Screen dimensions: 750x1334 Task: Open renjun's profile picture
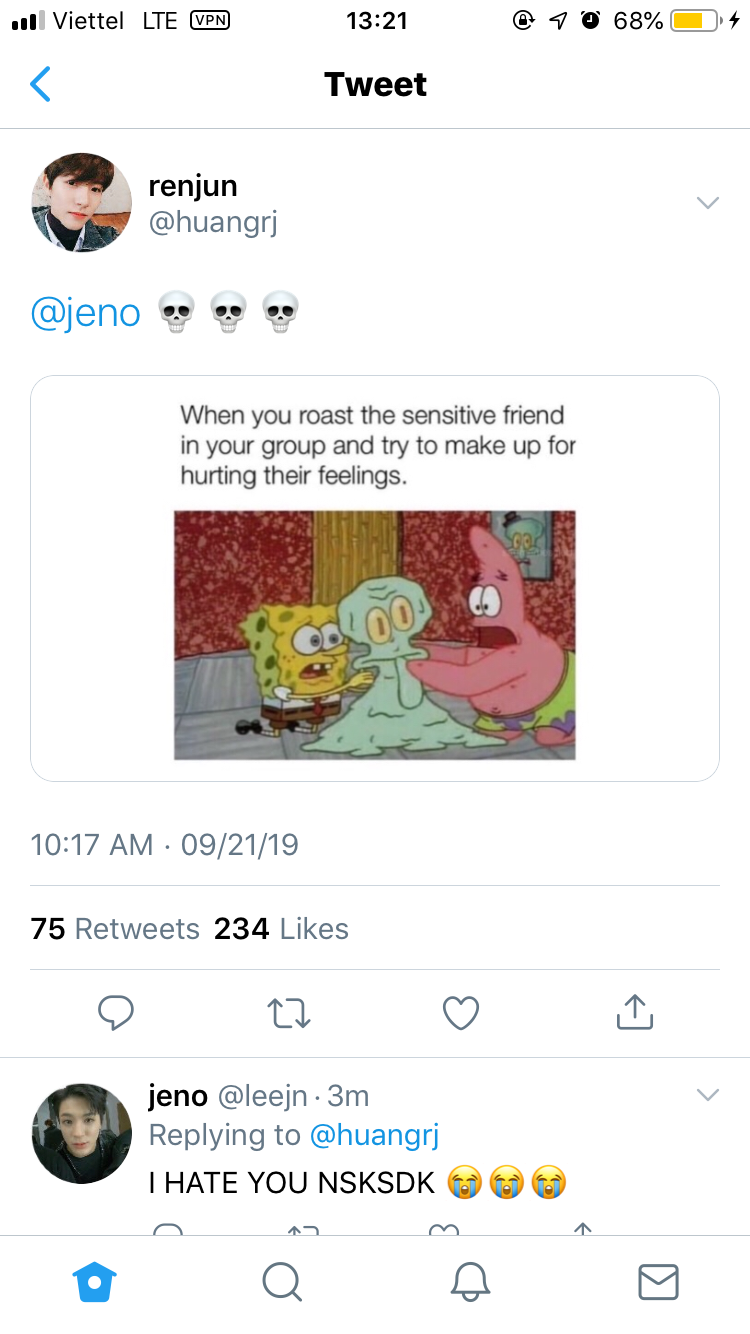click(x=82, y=202)
